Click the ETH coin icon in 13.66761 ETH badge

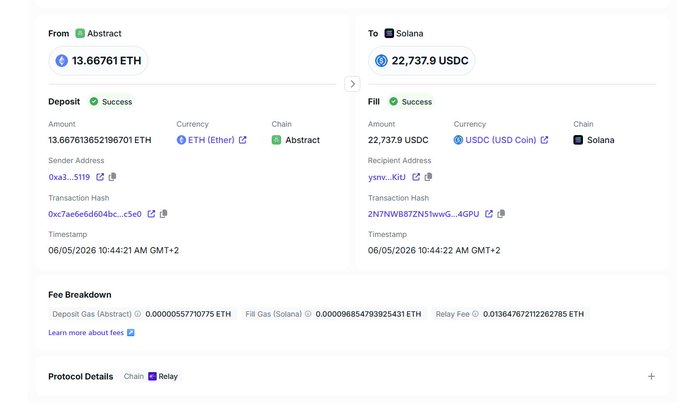(62, 60)
